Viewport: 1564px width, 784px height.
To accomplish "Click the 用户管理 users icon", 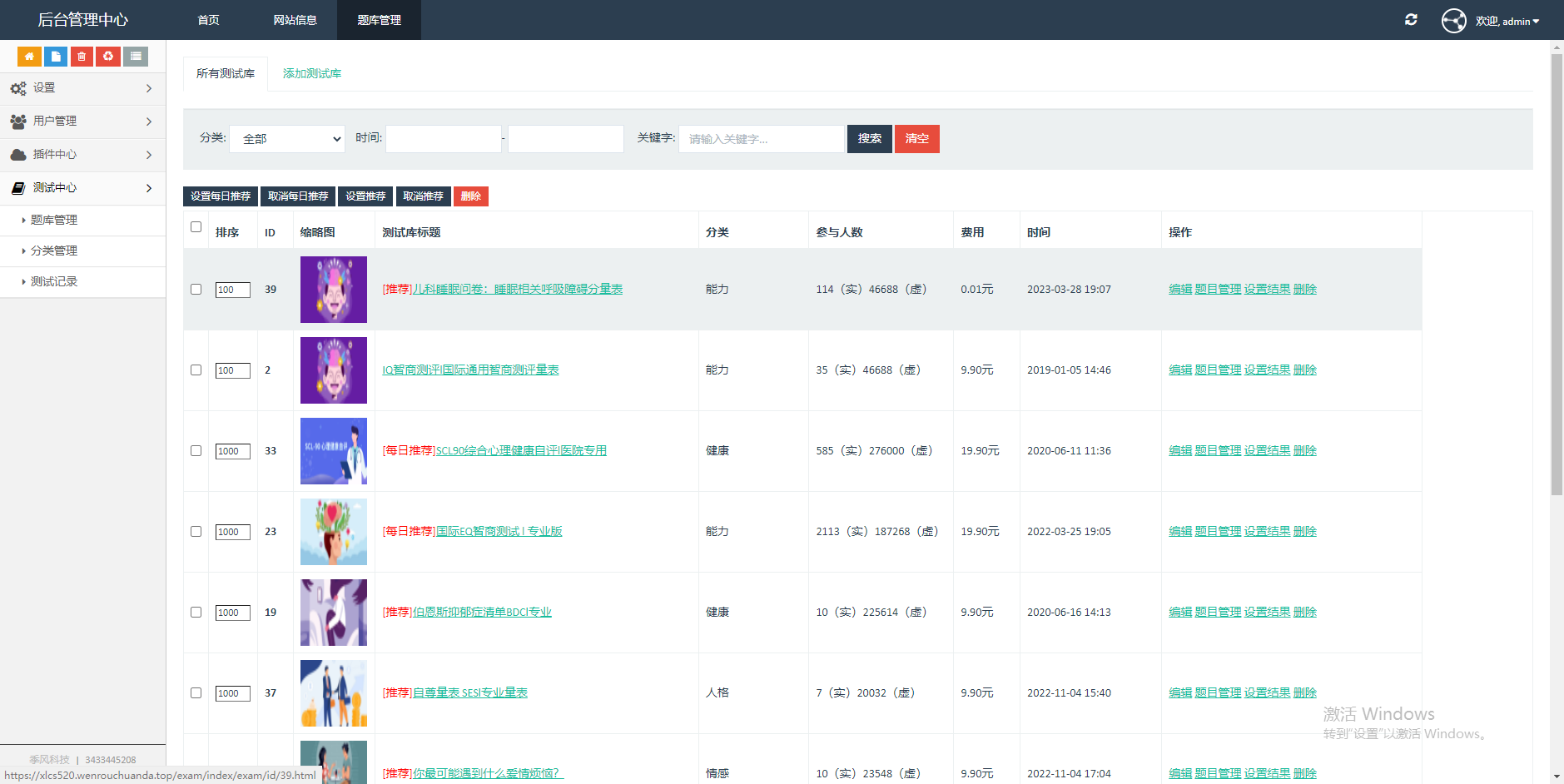I will tap(18, 122).
